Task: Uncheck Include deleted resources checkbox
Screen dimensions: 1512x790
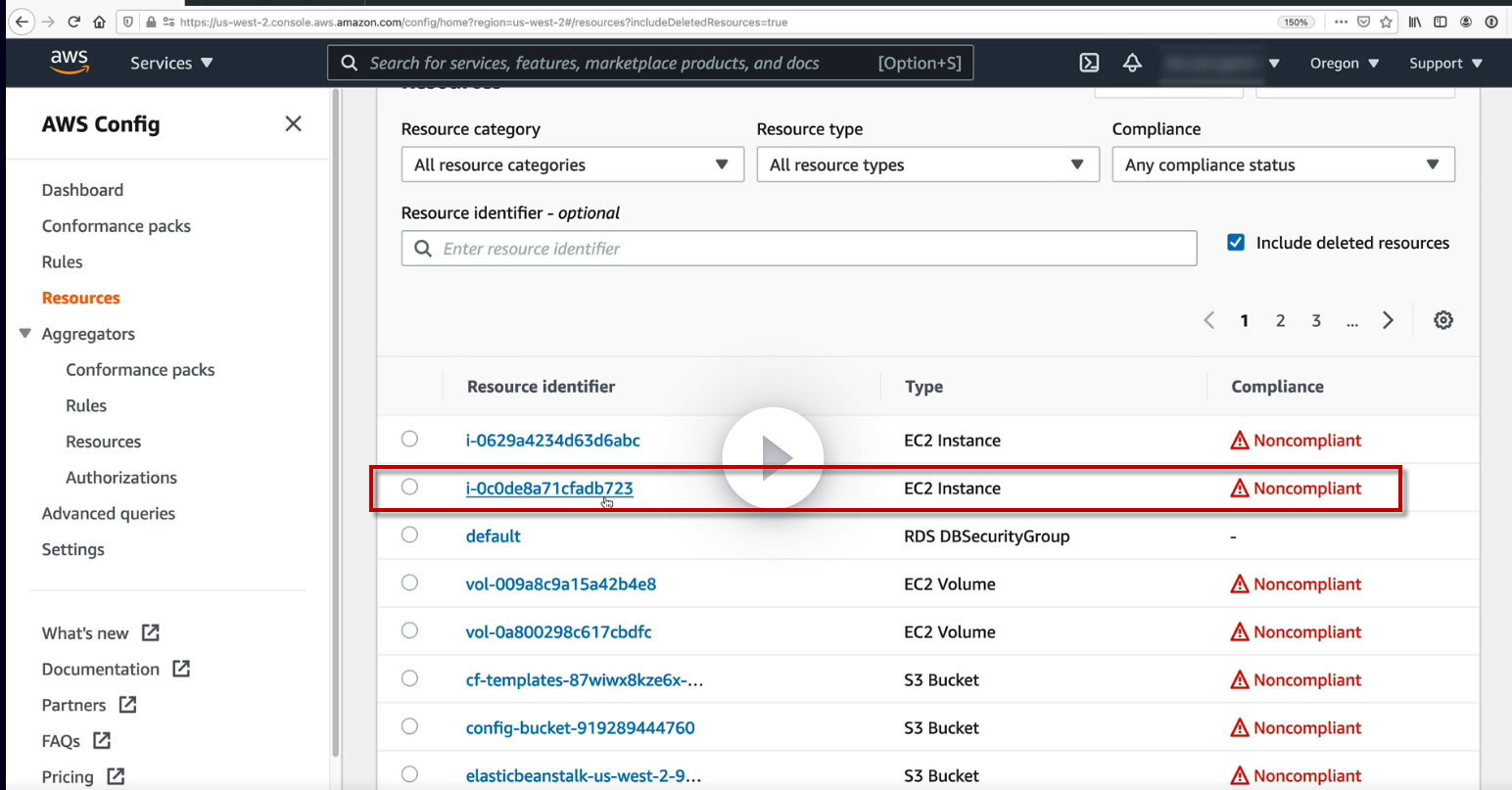Action: point(1236,243)
